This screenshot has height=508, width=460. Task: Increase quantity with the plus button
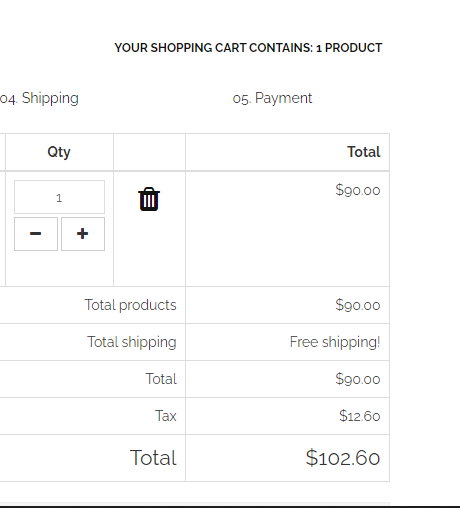[83, 234]
